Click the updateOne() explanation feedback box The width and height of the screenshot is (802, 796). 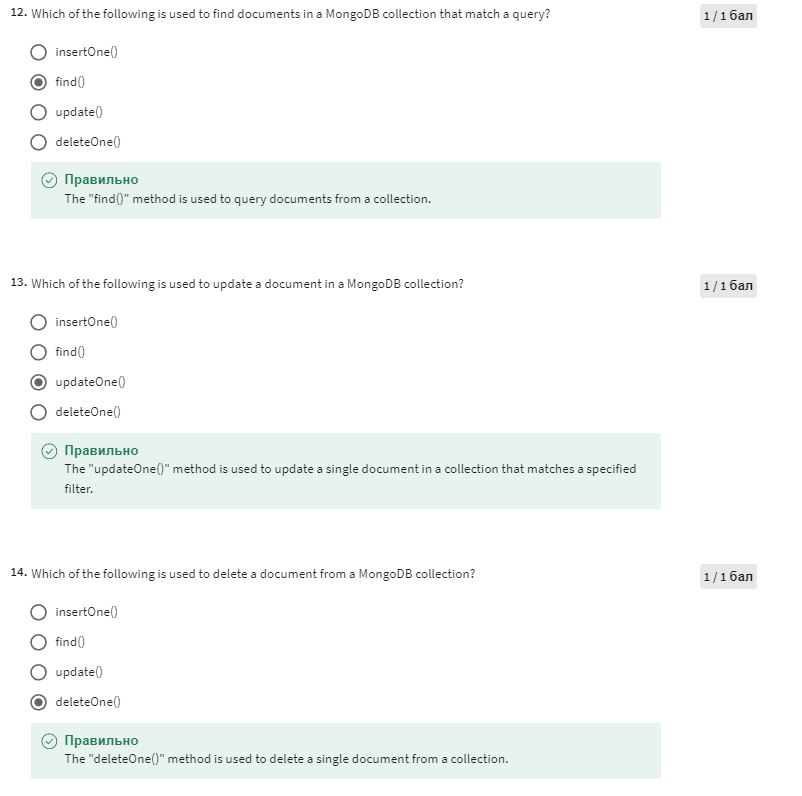click(346, 471)
